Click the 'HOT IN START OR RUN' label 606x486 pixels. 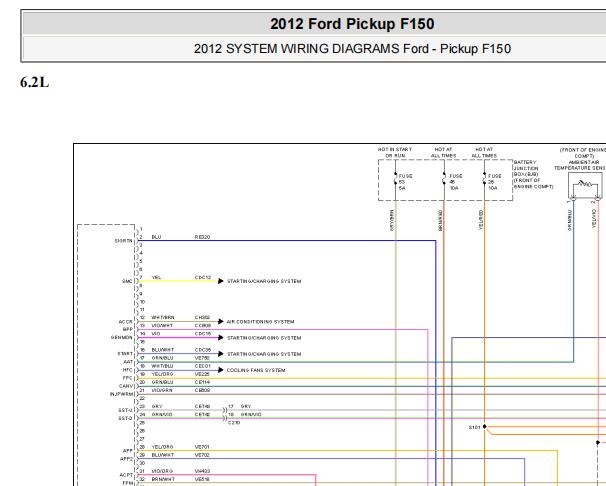point(395,153)
